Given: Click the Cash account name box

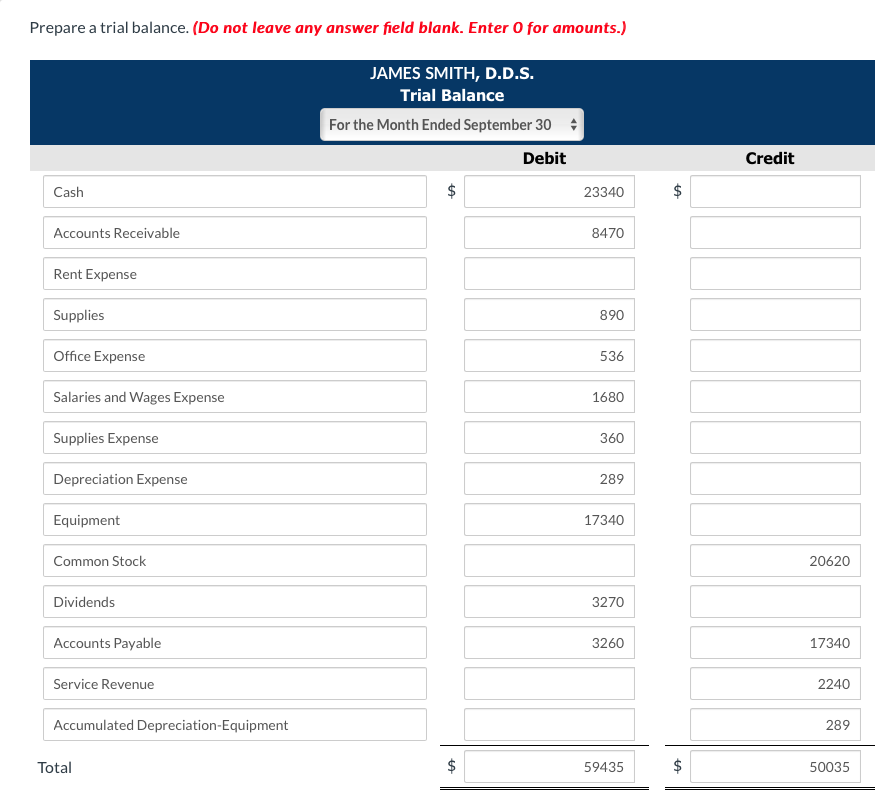Looking at the screenshot, I should (234, 191).
